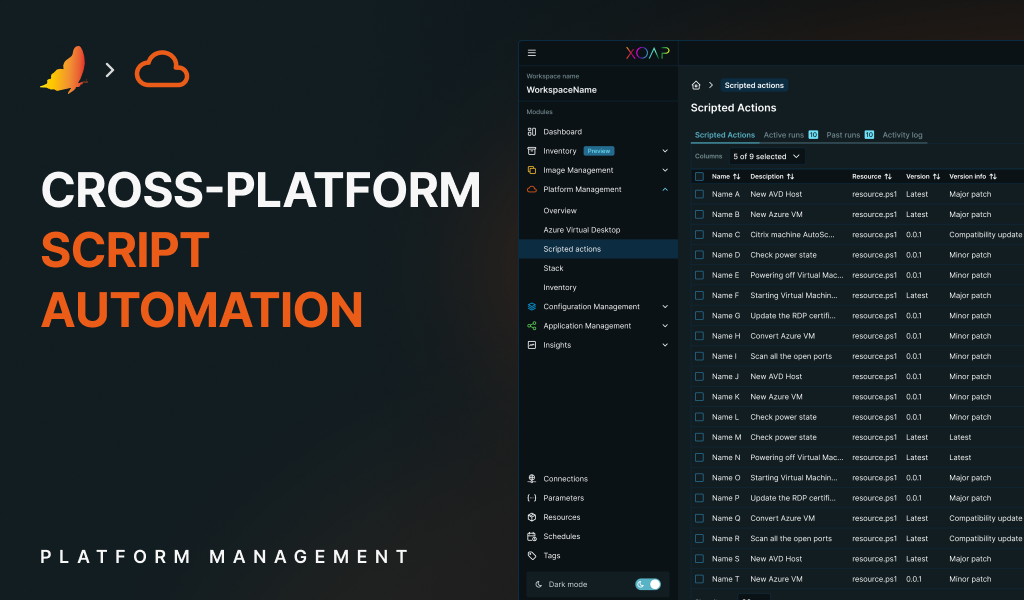Click the home breadcrumb icon
This screenshot has height=600, width=1024.
click(695, 85)
